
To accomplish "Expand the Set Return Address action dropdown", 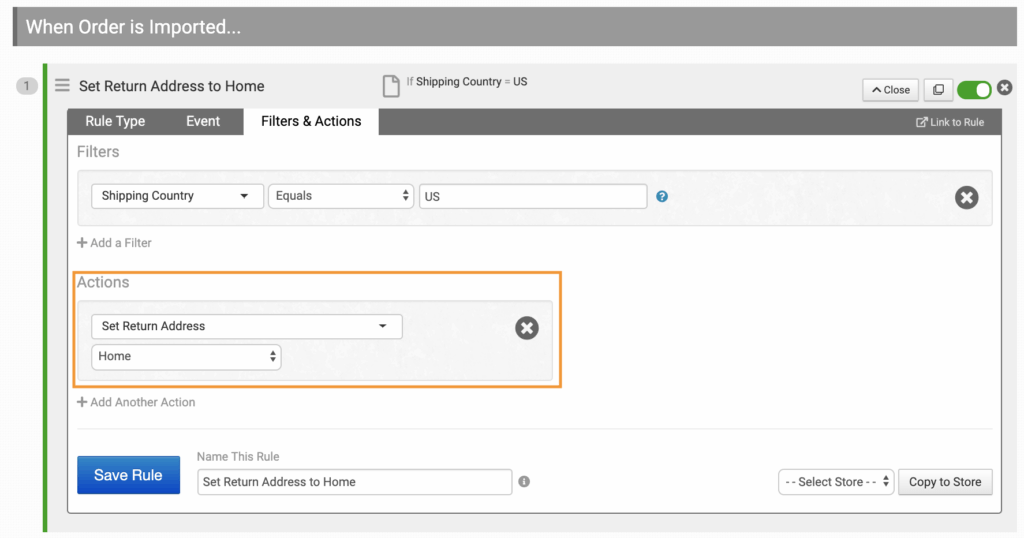I will pyautogui.click(x=246, y=326).
